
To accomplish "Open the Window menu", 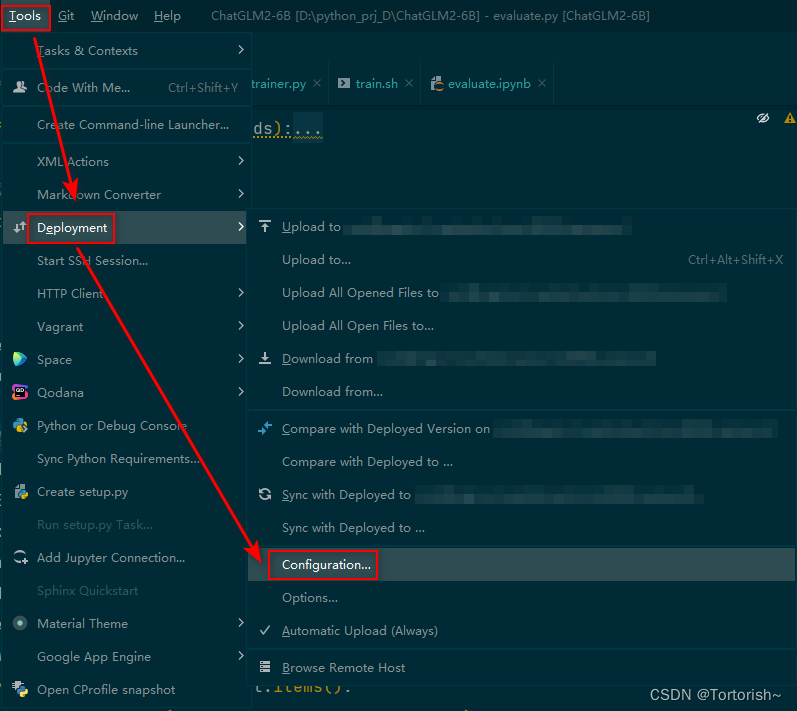I will click(x=114, y=16).
